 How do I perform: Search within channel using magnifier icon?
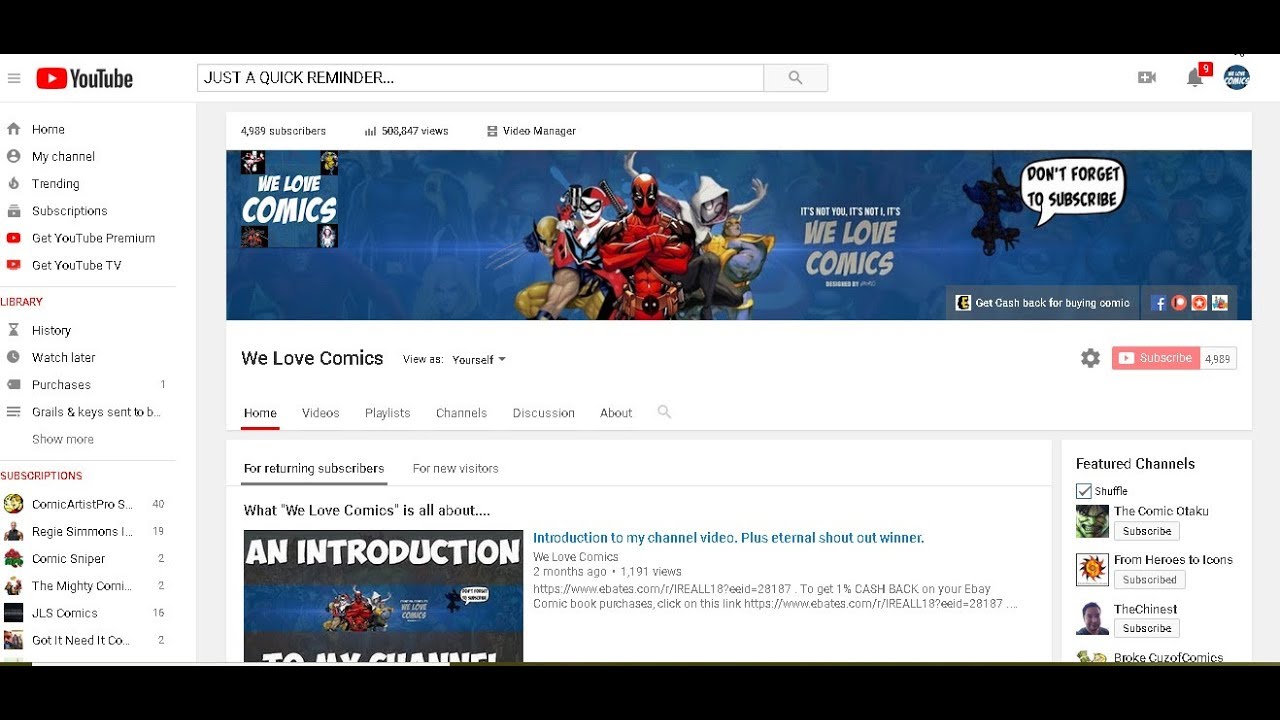coord(664,412)
